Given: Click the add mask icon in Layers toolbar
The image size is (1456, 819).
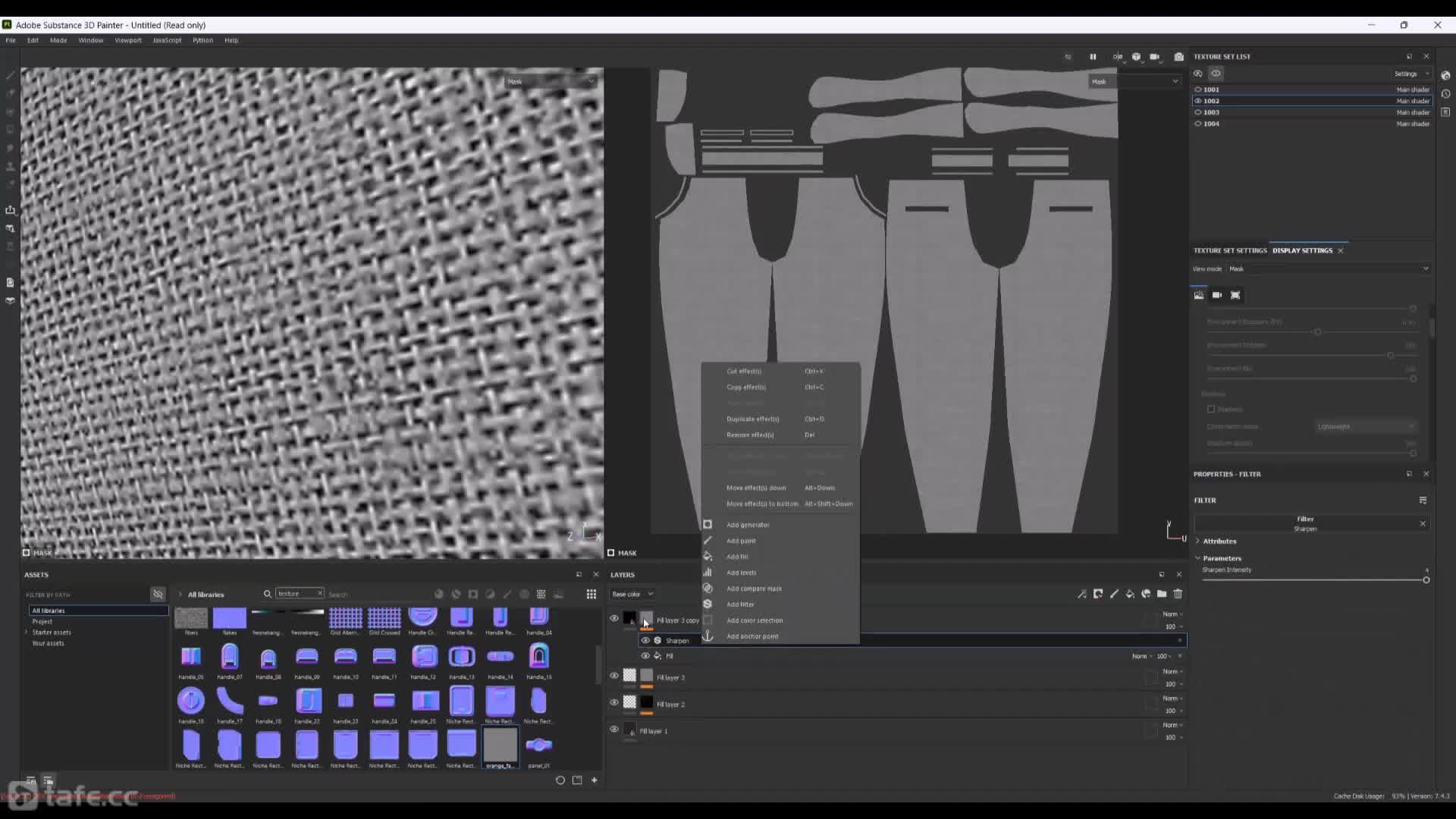Looking at the screenshot, I should click(x=1098, y=594).
